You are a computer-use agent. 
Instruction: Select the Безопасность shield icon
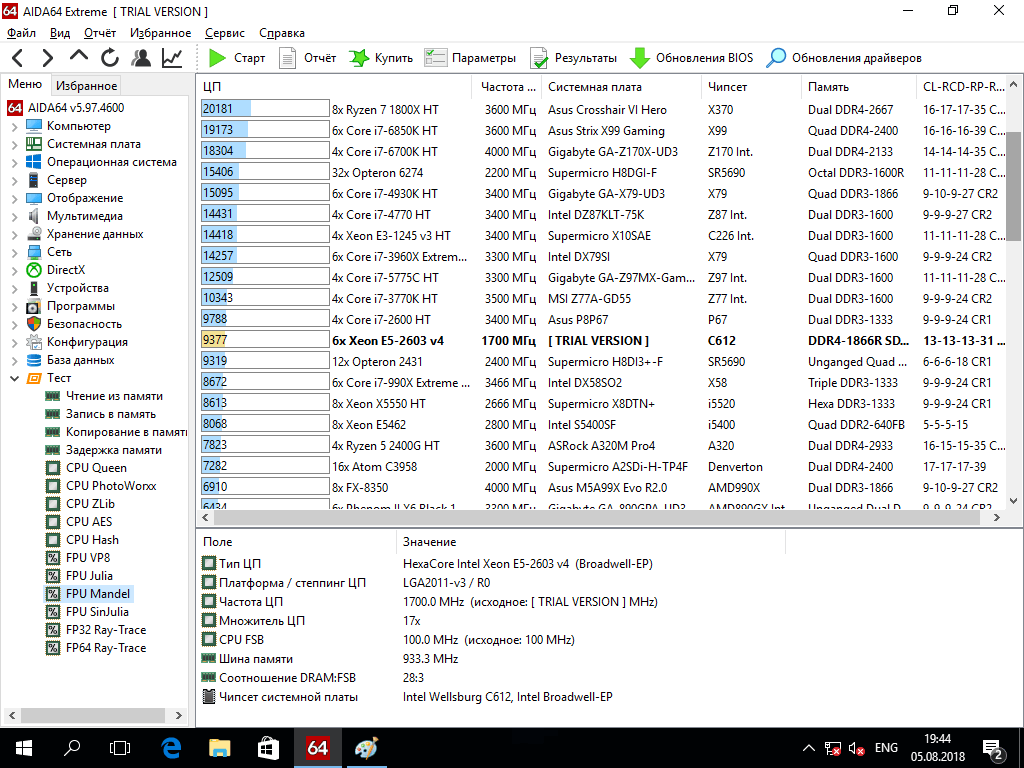[34, 324]
